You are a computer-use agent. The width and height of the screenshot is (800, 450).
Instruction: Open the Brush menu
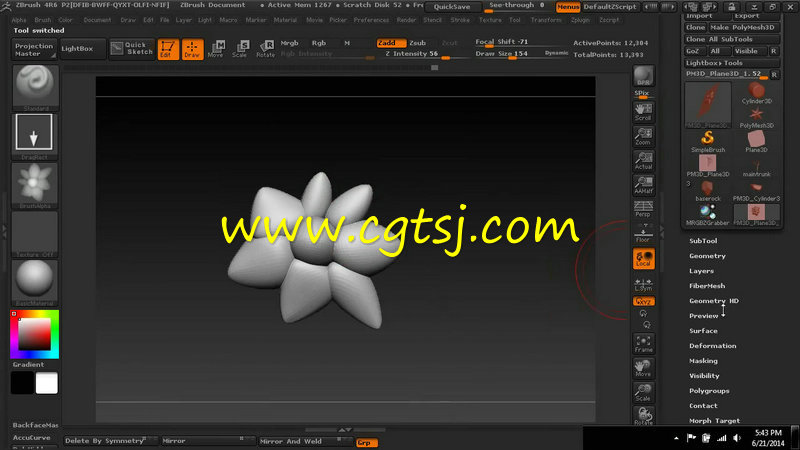coord(43,20)
